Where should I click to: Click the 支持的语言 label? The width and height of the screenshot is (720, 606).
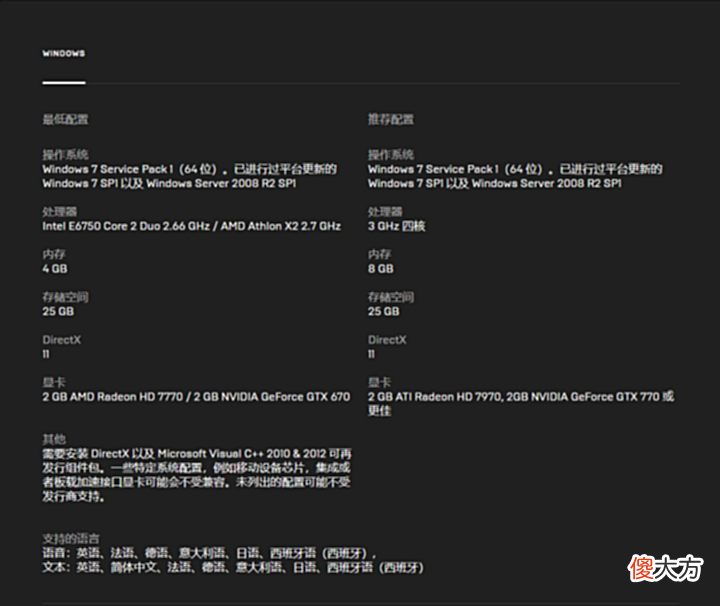[x=71, y=539]
